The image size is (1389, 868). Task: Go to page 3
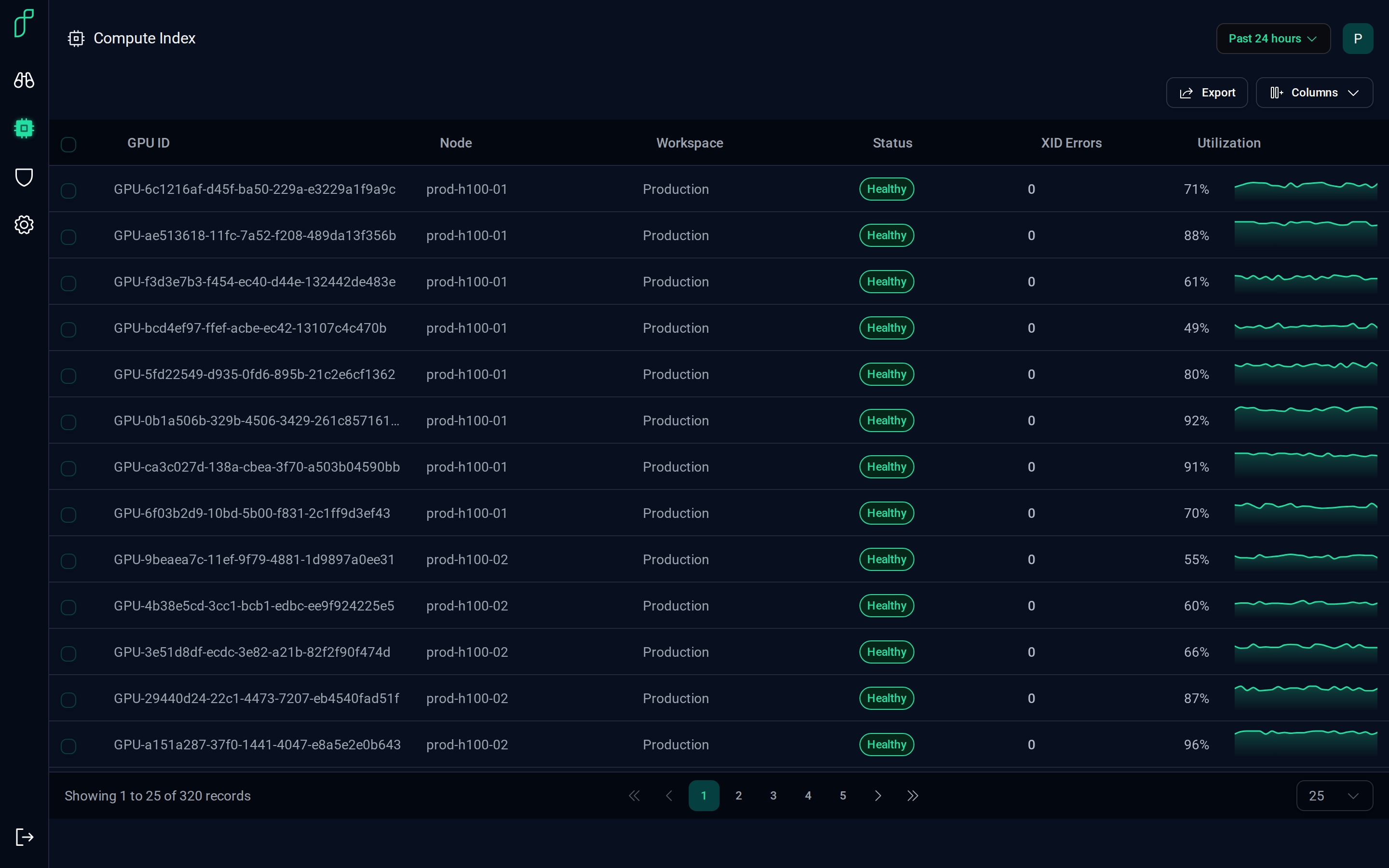773,796
